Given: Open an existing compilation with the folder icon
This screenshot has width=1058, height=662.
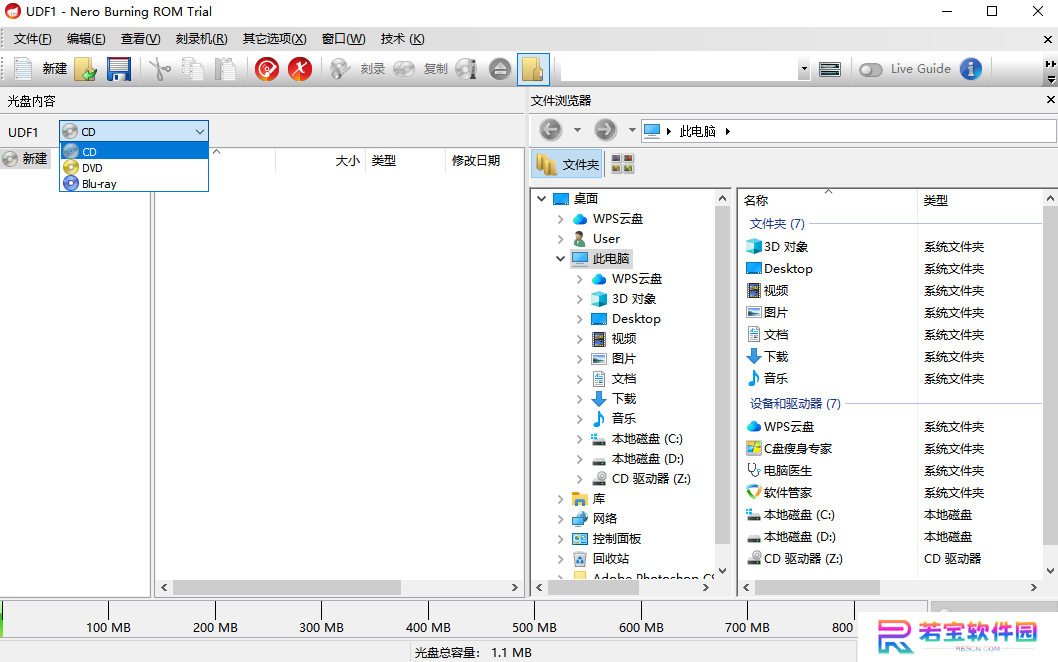Looking at the screenshot, I should 86,69.
